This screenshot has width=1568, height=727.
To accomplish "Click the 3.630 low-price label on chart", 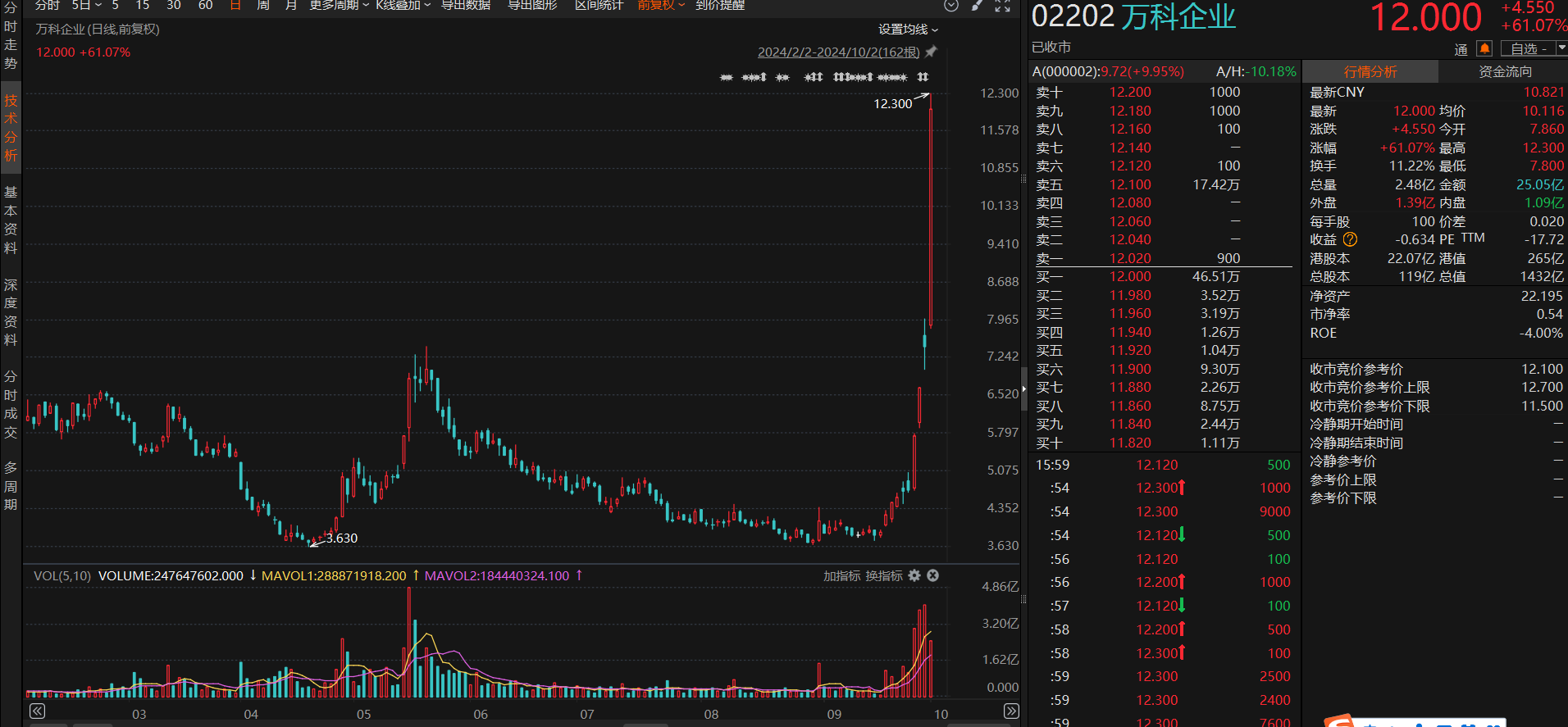I will coord(342,538).
